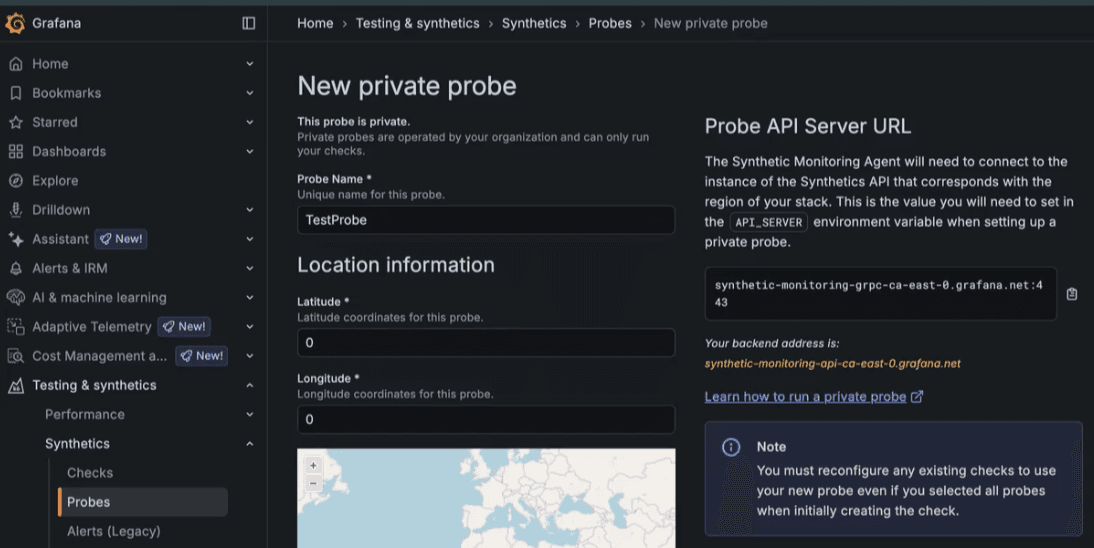This screenshot has height=548, width=1094.
Task: Go to Synthetics breadcrumb link
Action: (534, 23)
